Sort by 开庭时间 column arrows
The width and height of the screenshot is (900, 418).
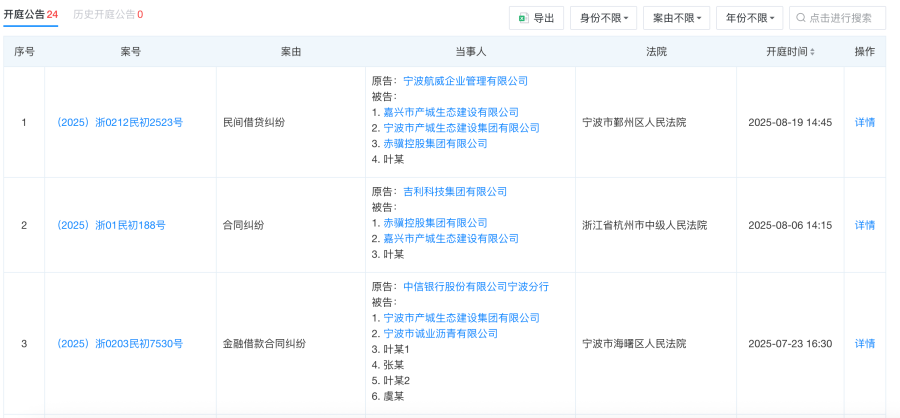pyautogui.click(x=812, y=52)
